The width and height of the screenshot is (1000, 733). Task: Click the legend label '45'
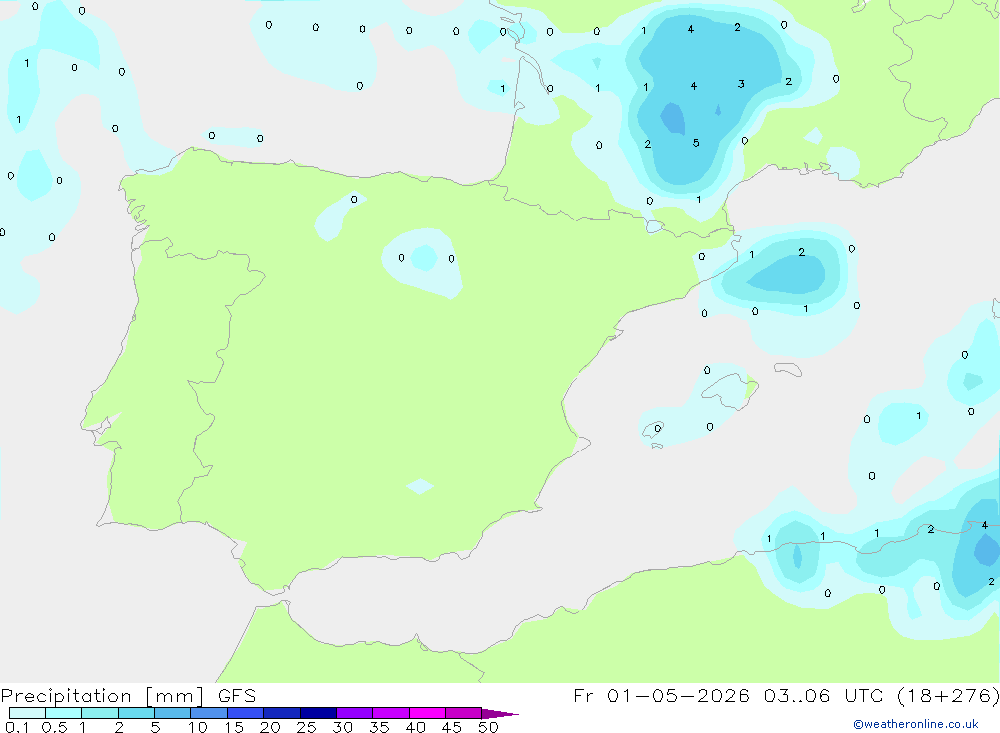point(452,727)
